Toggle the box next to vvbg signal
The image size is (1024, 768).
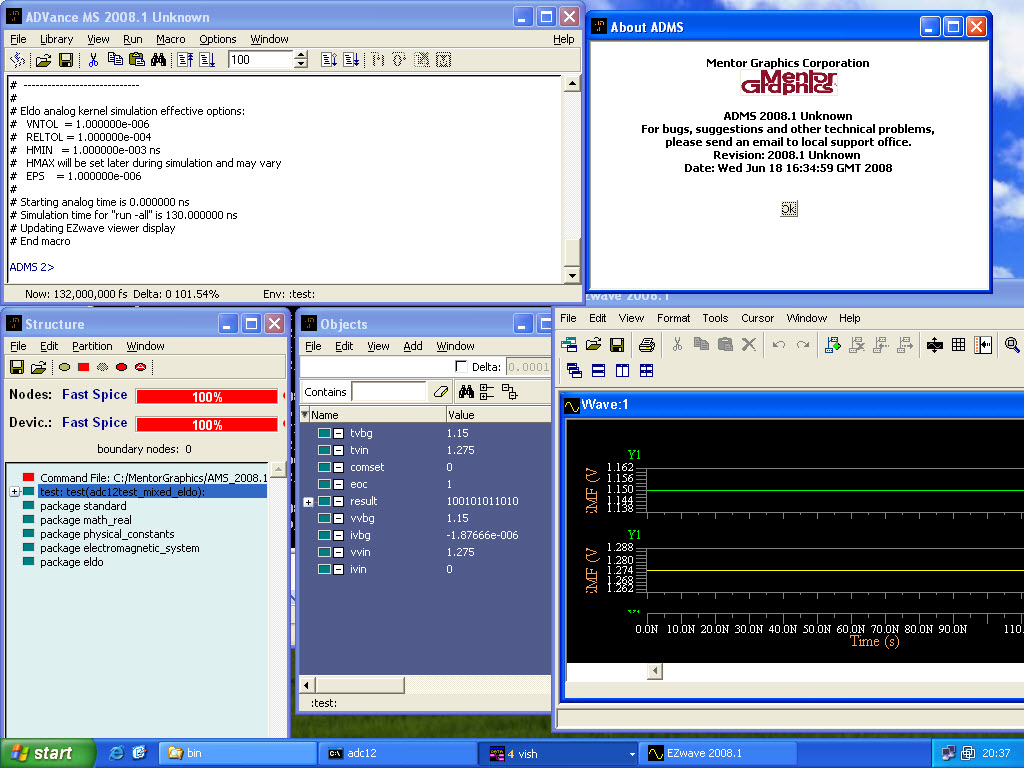click(338, 518)
